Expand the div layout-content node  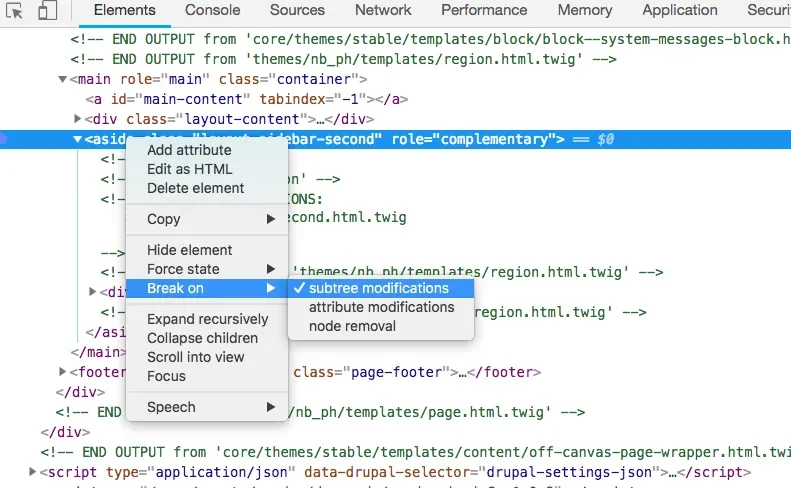[x=77, y=119]
